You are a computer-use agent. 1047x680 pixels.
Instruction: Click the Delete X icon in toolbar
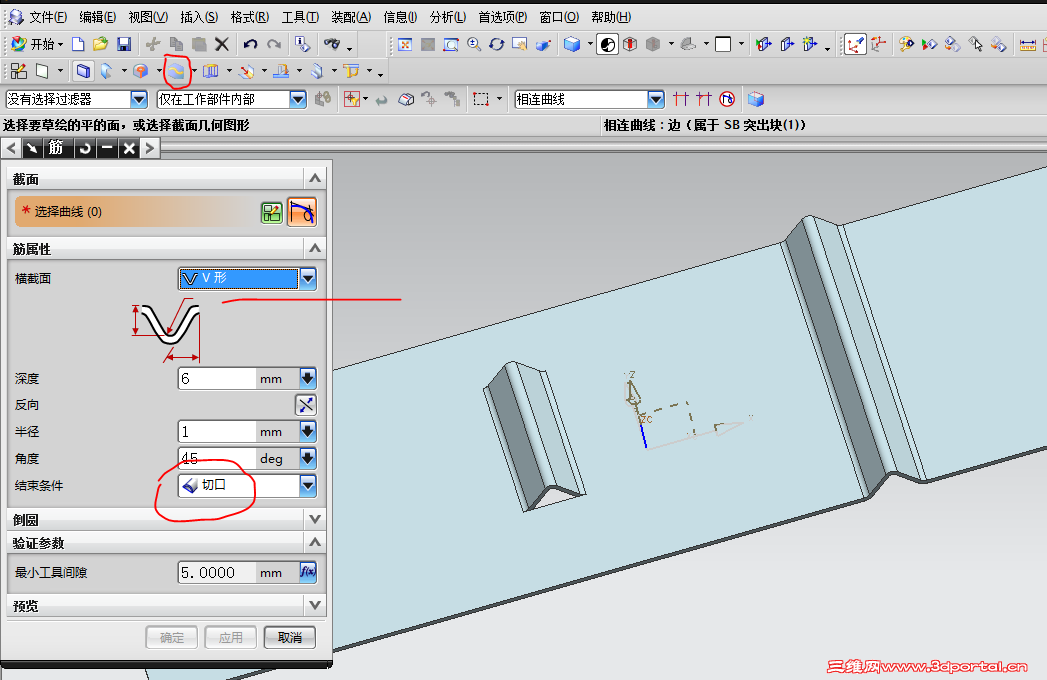pyautogui.click(x=222, y=44)
